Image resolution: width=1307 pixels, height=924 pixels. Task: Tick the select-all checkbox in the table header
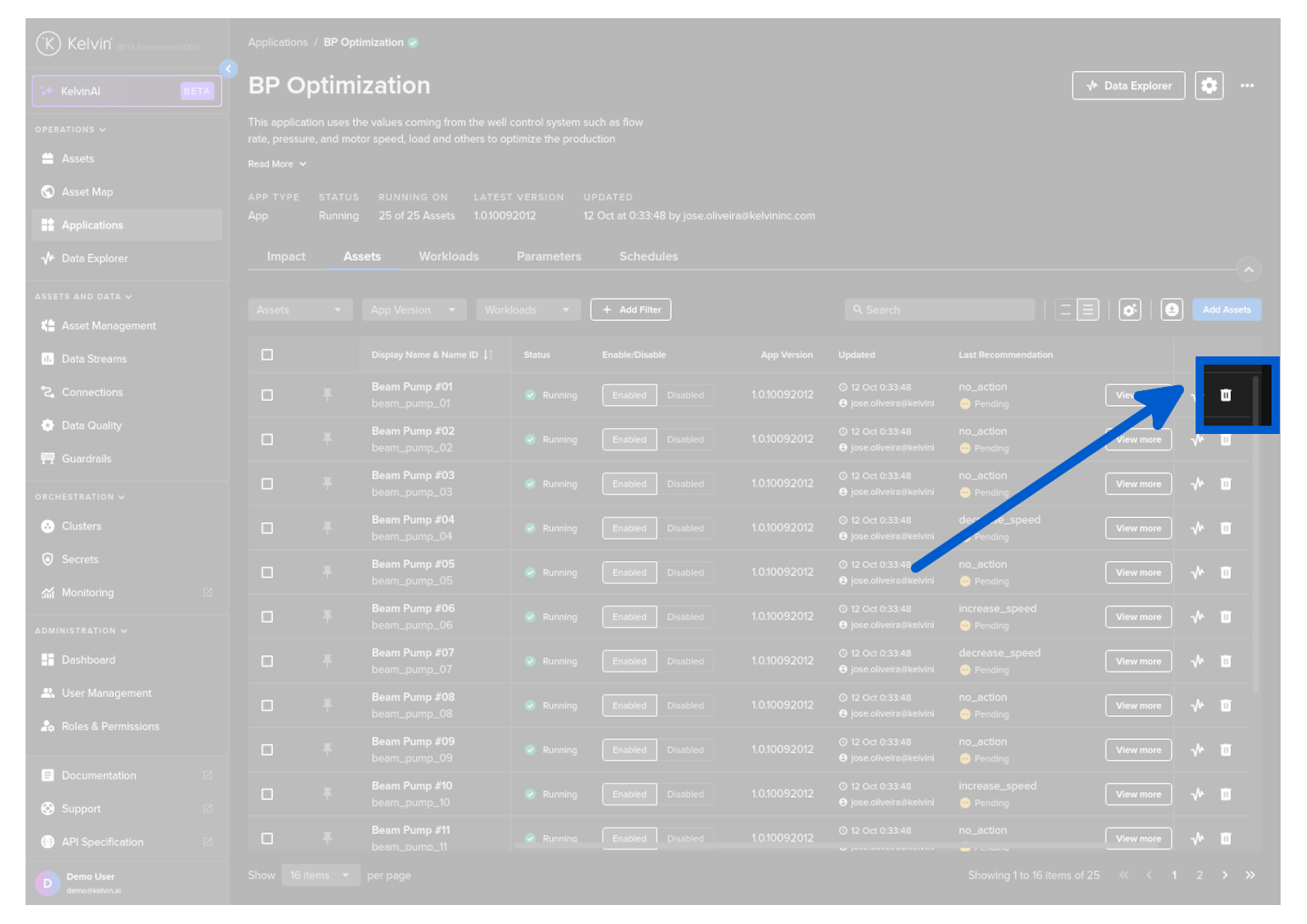[267, 355]
